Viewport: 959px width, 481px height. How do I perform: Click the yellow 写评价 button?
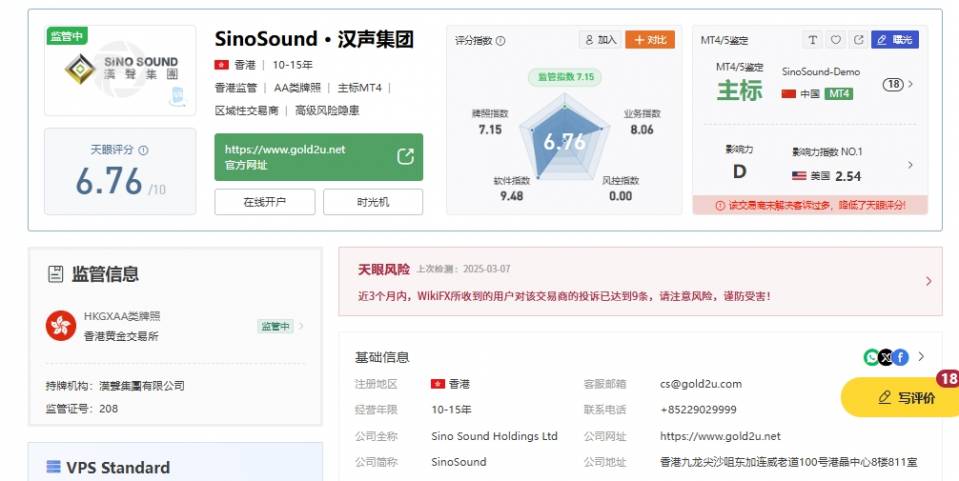click(900, 398)
